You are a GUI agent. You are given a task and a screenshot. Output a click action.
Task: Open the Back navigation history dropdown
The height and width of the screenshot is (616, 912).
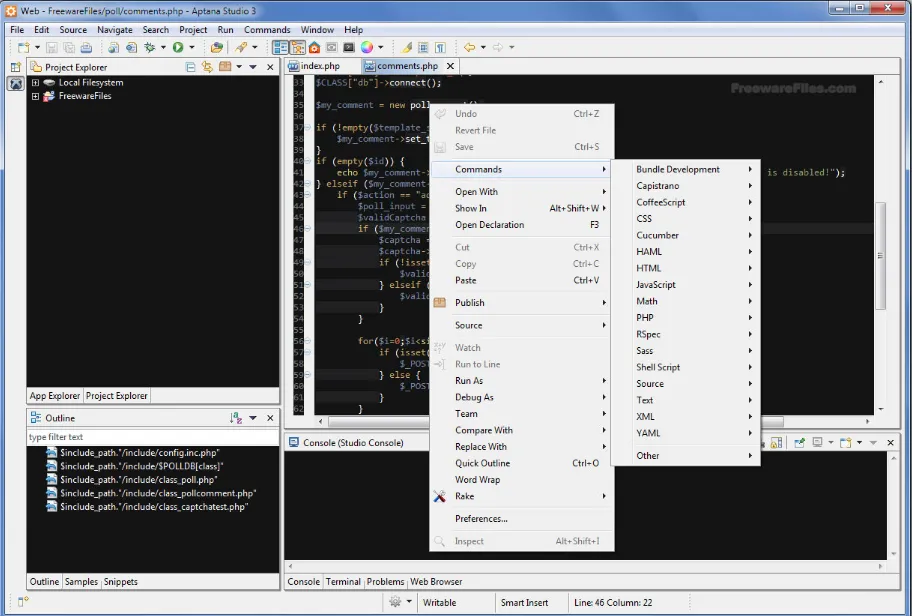[x=483, y=48]
